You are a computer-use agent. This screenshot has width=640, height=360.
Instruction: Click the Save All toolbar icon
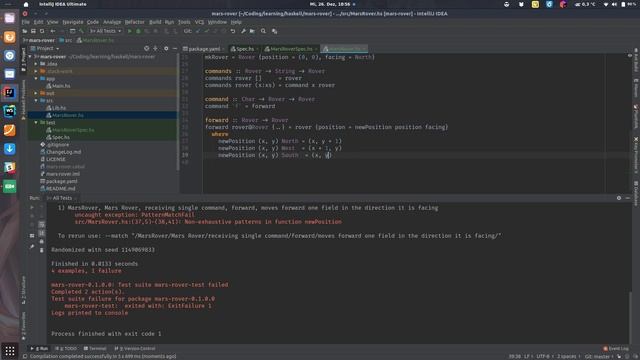click(33, 31)
